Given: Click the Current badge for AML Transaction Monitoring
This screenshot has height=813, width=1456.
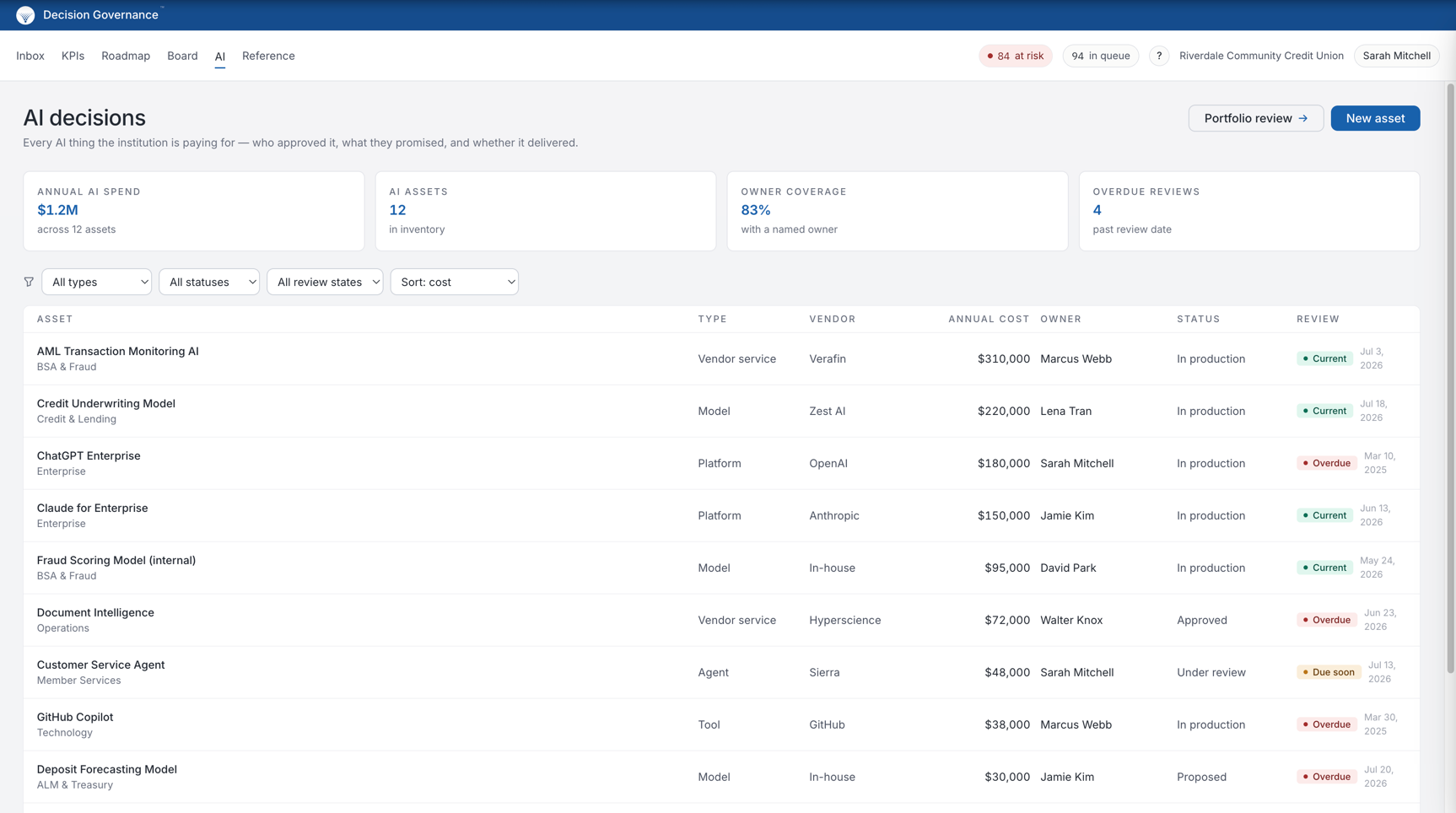Looking at the screenshot, I should pos(1324,358).
